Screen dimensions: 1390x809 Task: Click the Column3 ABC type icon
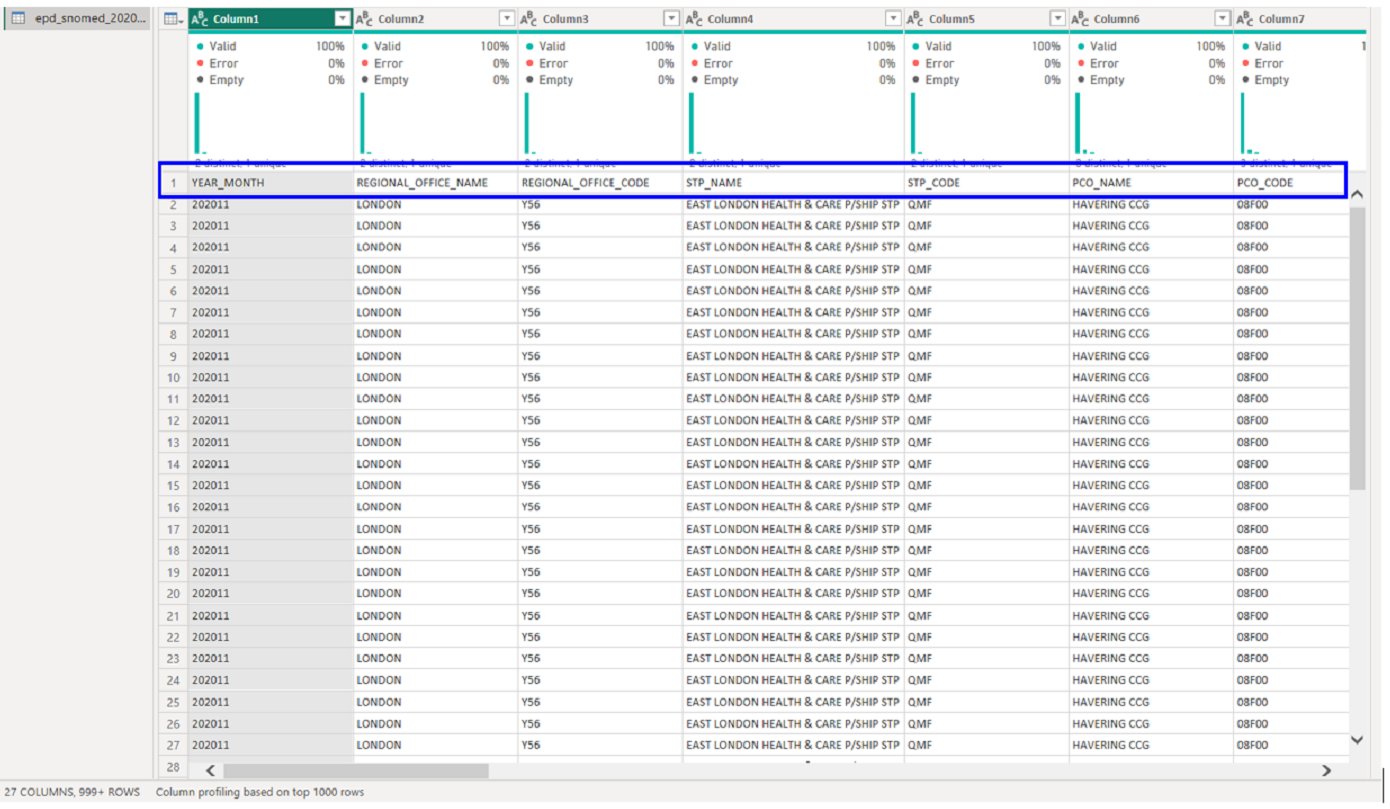tap(530, 19)
